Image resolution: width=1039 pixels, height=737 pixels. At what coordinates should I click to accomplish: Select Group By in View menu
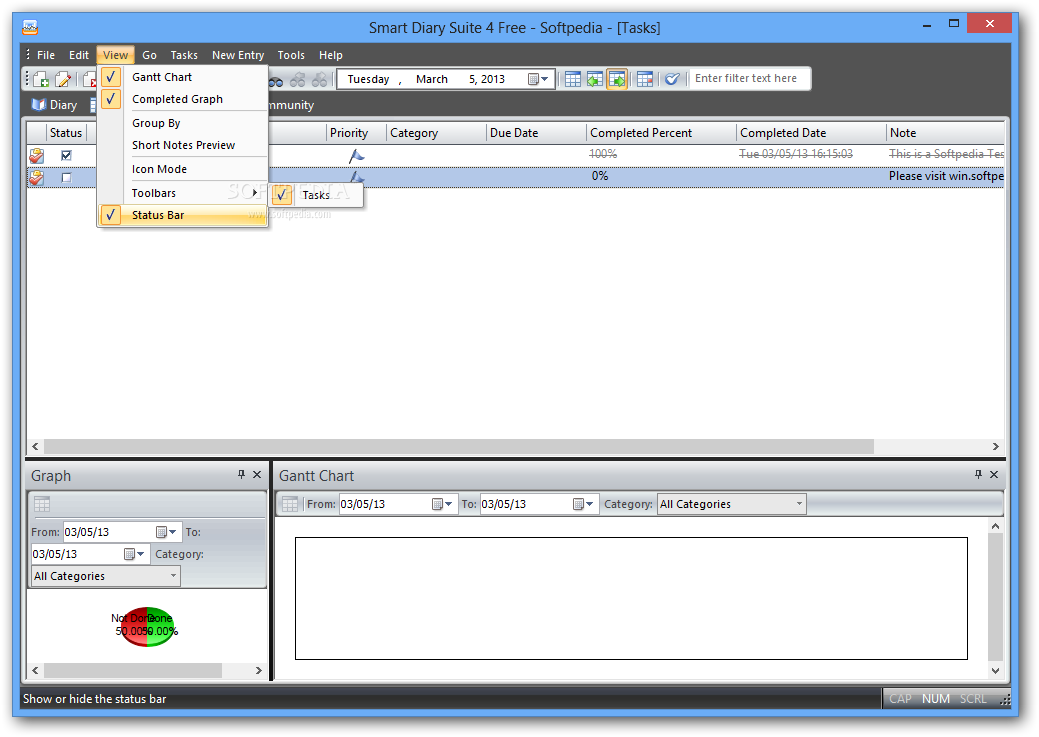(183, 123)
